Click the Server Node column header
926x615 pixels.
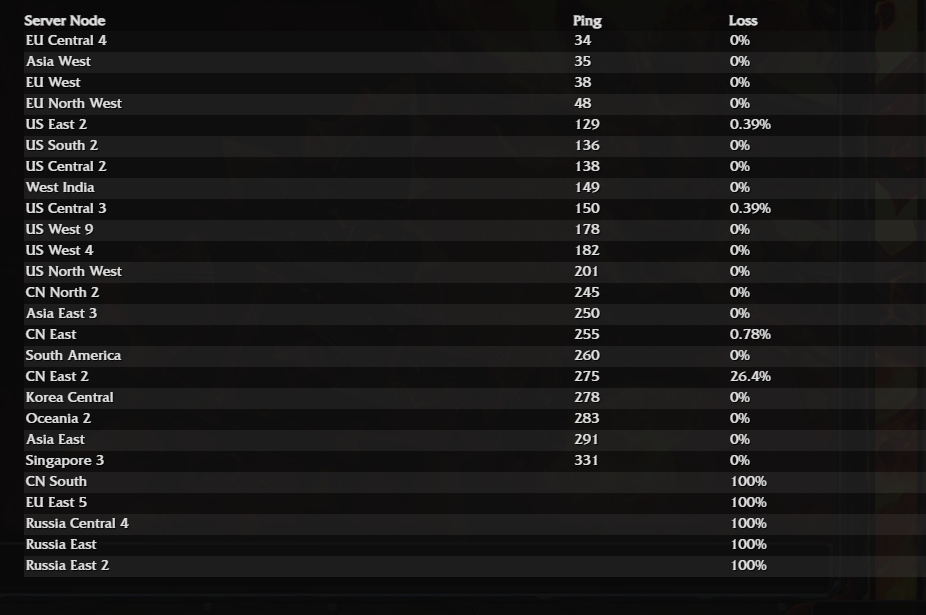click(x=64, y=21)
